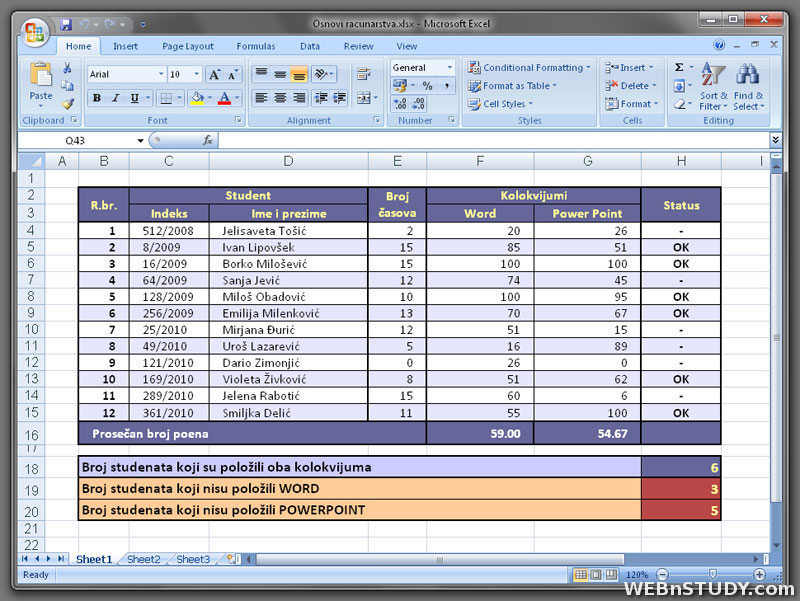Click the vertical scrollbar thumb
This screenshot has height=601, width=800.
pyautogui.click(x=776, y=337)
